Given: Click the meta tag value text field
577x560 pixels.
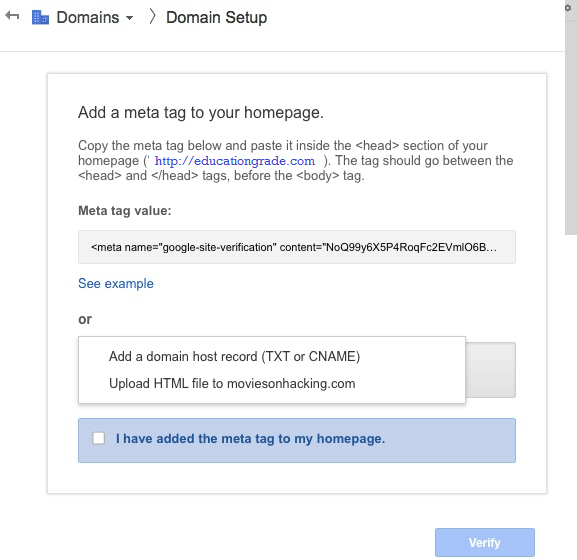Looking at the screenshot, I should point(297,247).
